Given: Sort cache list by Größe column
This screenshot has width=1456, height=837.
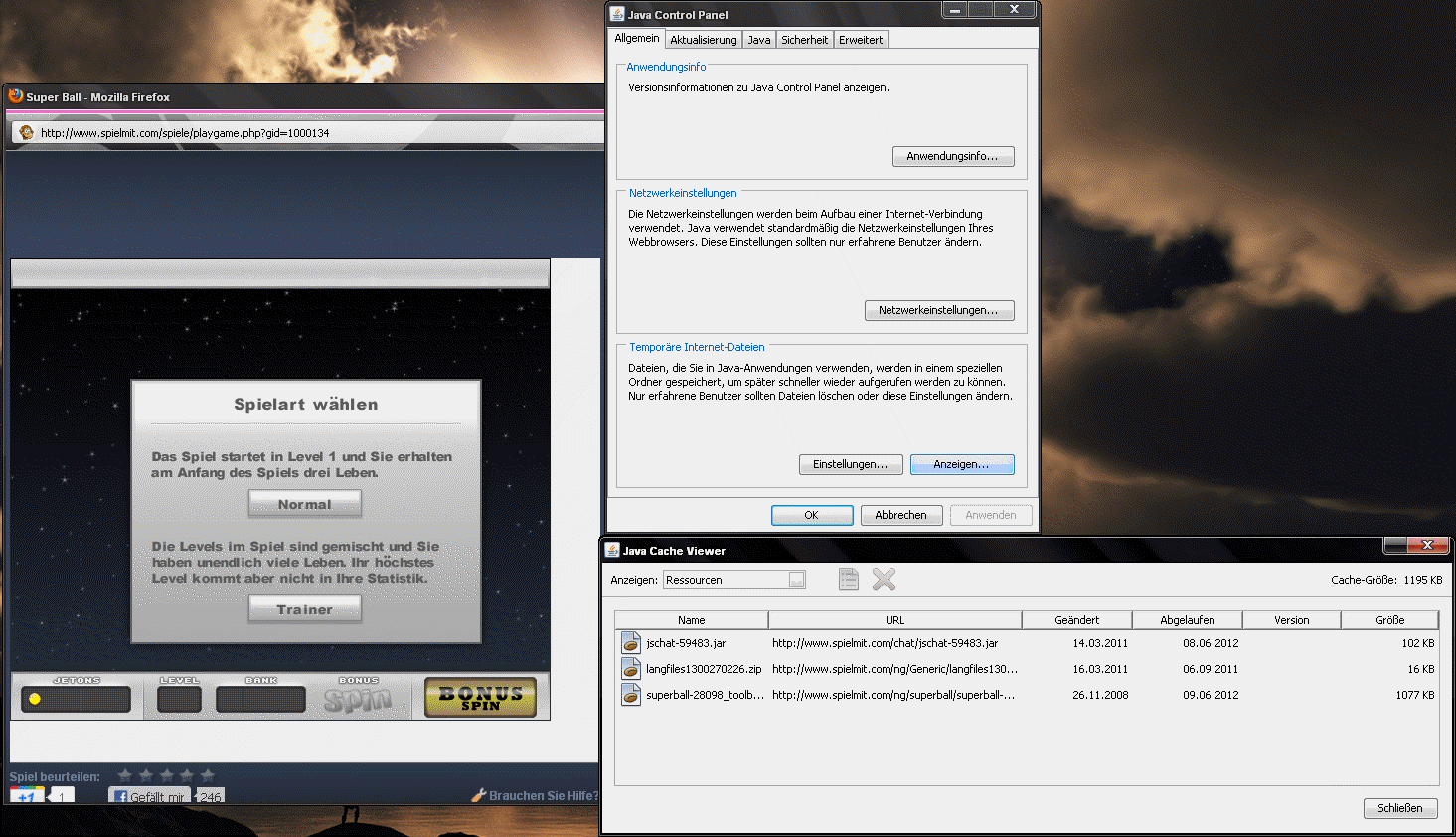Looking at the screenshot, I should point(1389,620).
